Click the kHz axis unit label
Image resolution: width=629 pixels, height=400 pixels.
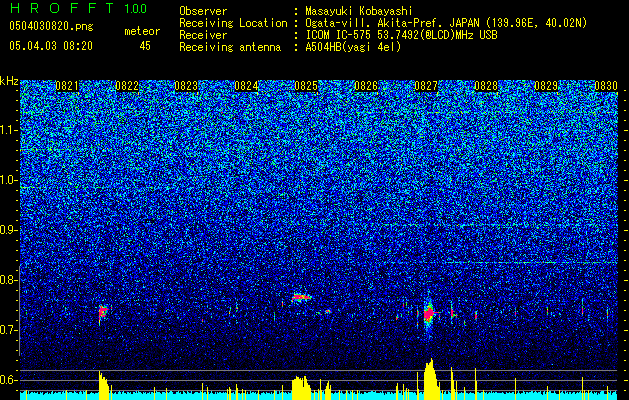(9, 81)
